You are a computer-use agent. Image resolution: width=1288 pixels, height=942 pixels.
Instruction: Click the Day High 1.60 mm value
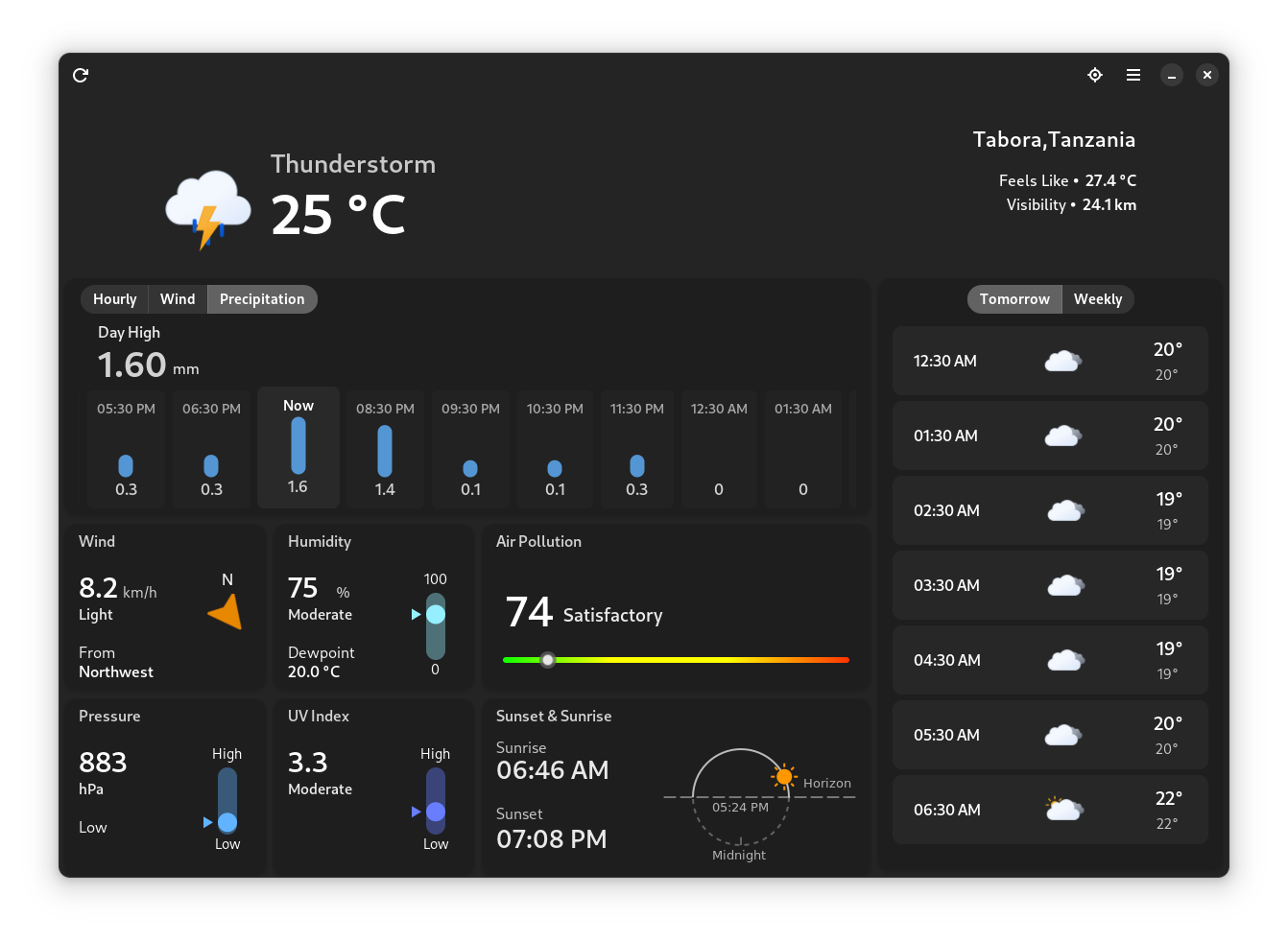tap(149, 365)
